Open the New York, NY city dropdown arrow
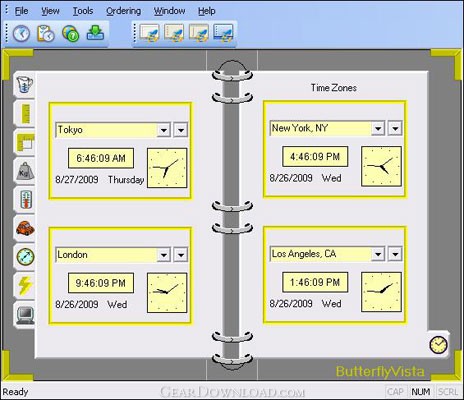Screen dimensions: 464x400 pos(378,128)
